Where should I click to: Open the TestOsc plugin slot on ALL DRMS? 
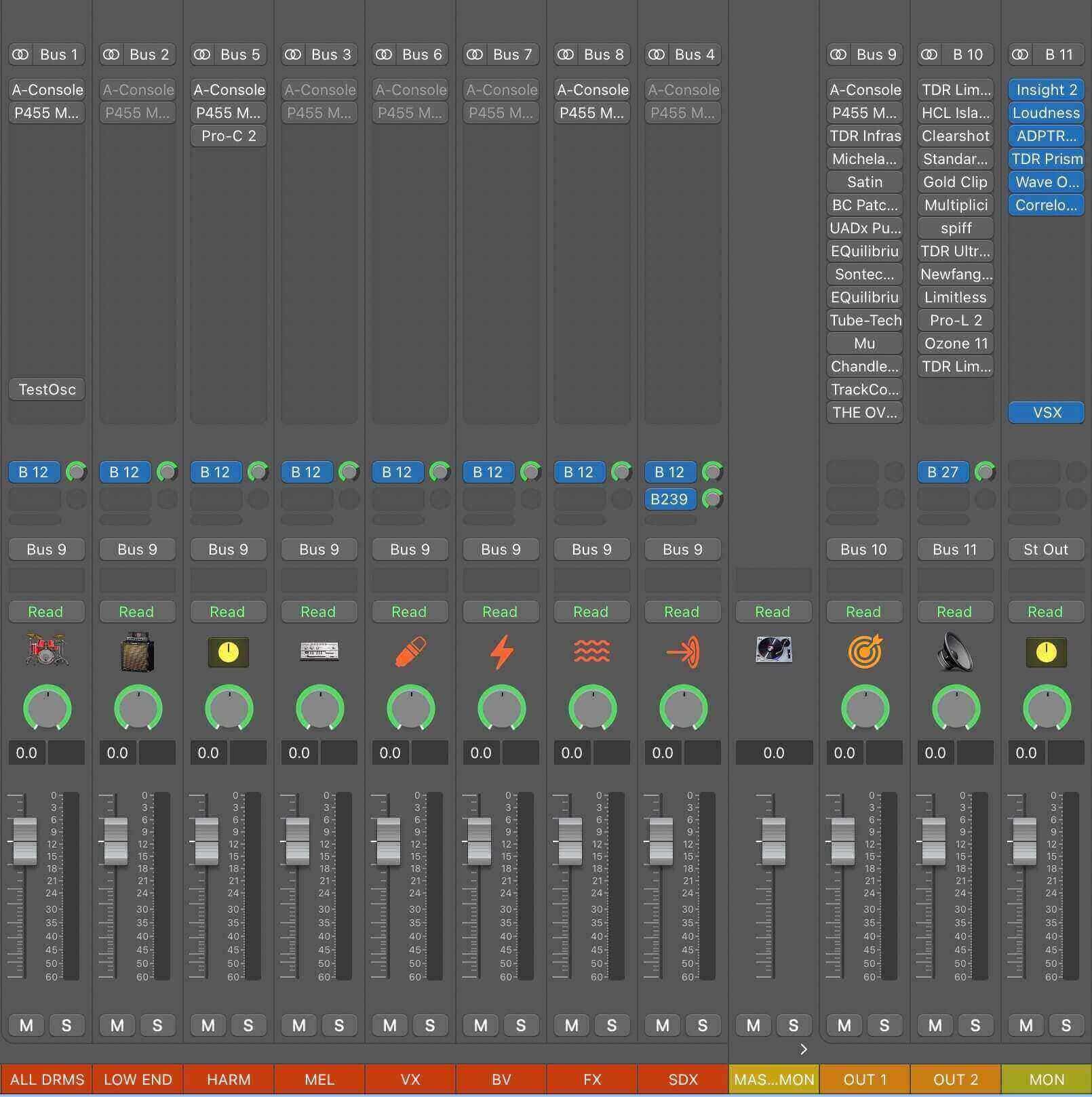(x=47, y=389)
